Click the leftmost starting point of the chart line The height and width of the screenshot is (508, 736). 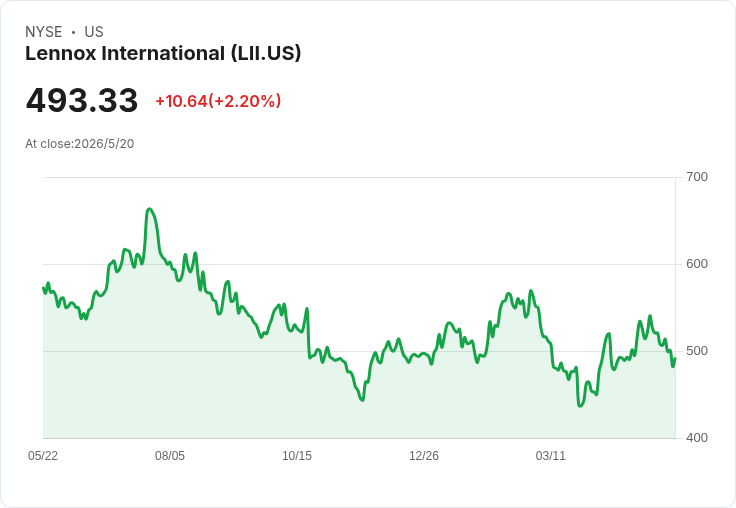[43, 287]
